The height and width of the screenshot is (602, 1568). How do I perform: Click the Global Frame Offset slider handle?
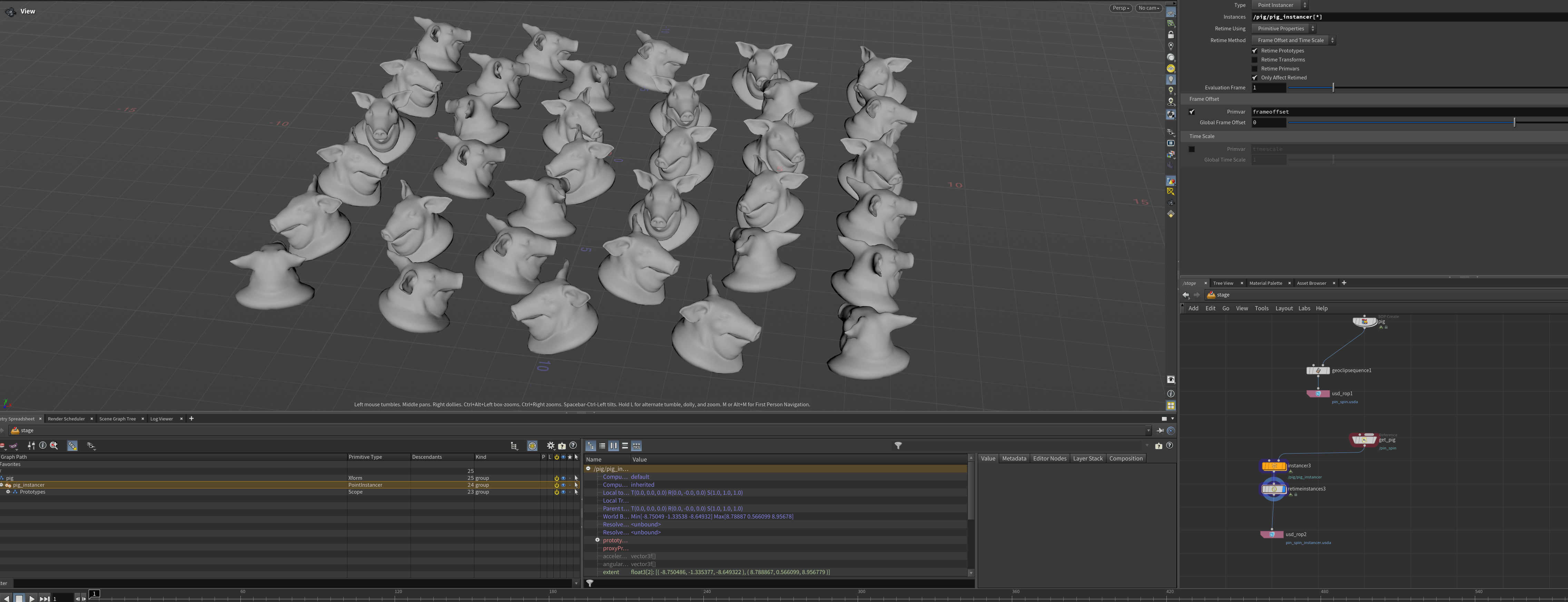coord(1514,123)
